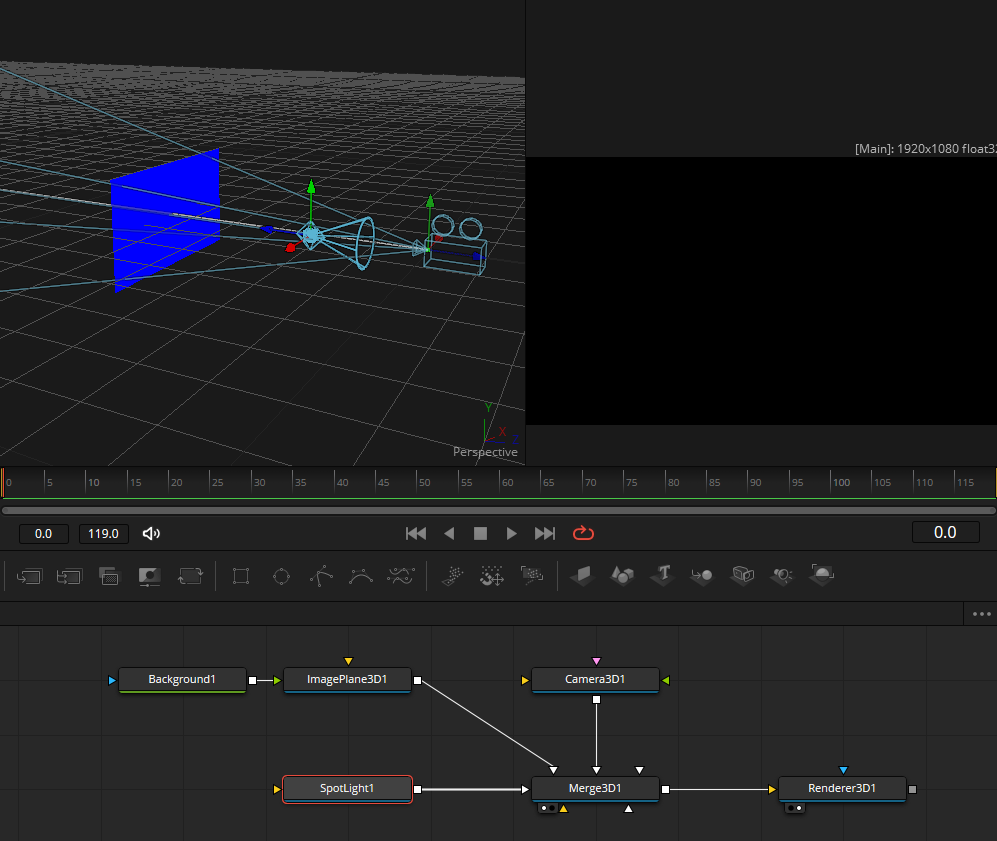Add a Camera 3D tool from toolbar
997x841 pixels.
(x=742, y=576)
